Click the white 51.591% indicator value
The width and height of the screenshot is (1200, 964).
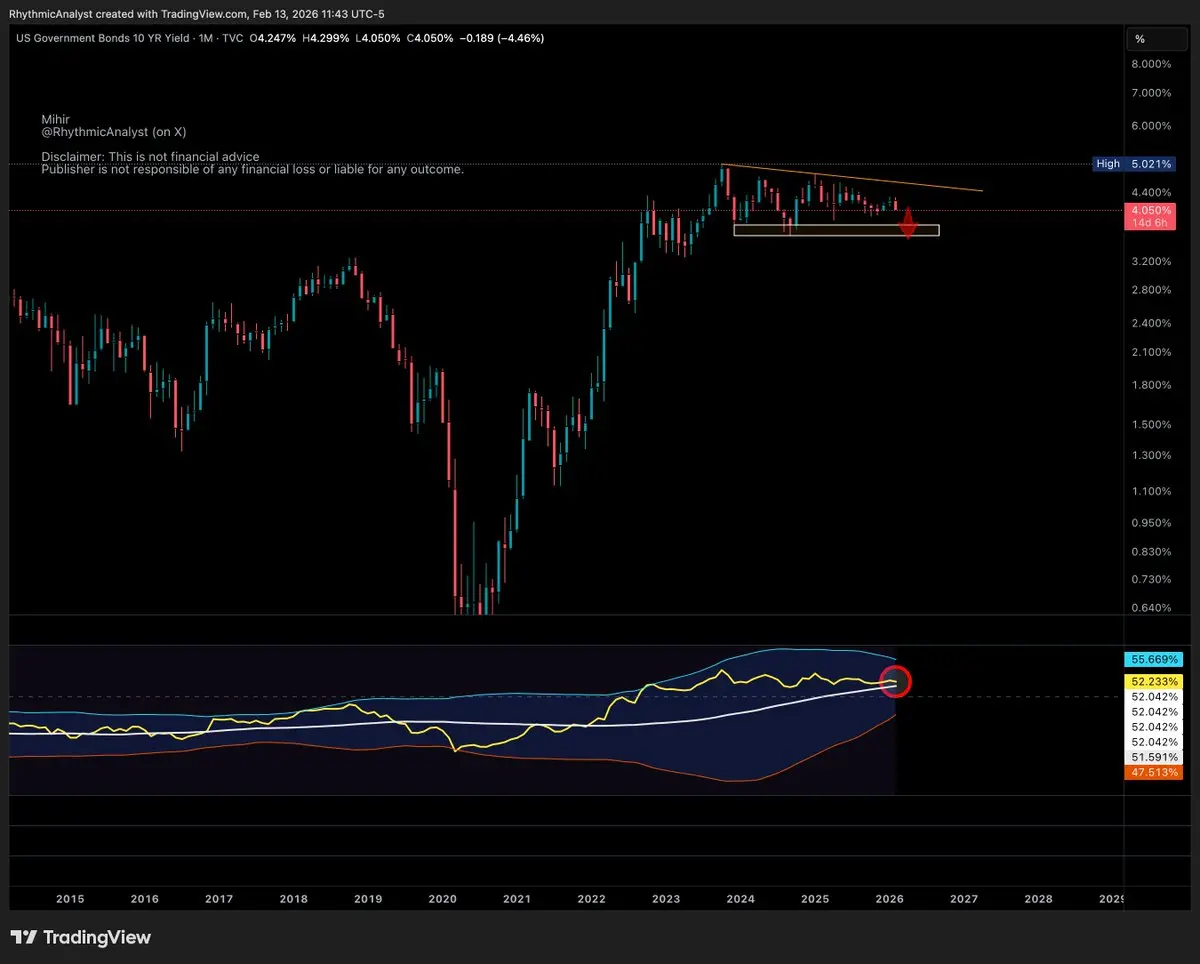(1154, 757)
